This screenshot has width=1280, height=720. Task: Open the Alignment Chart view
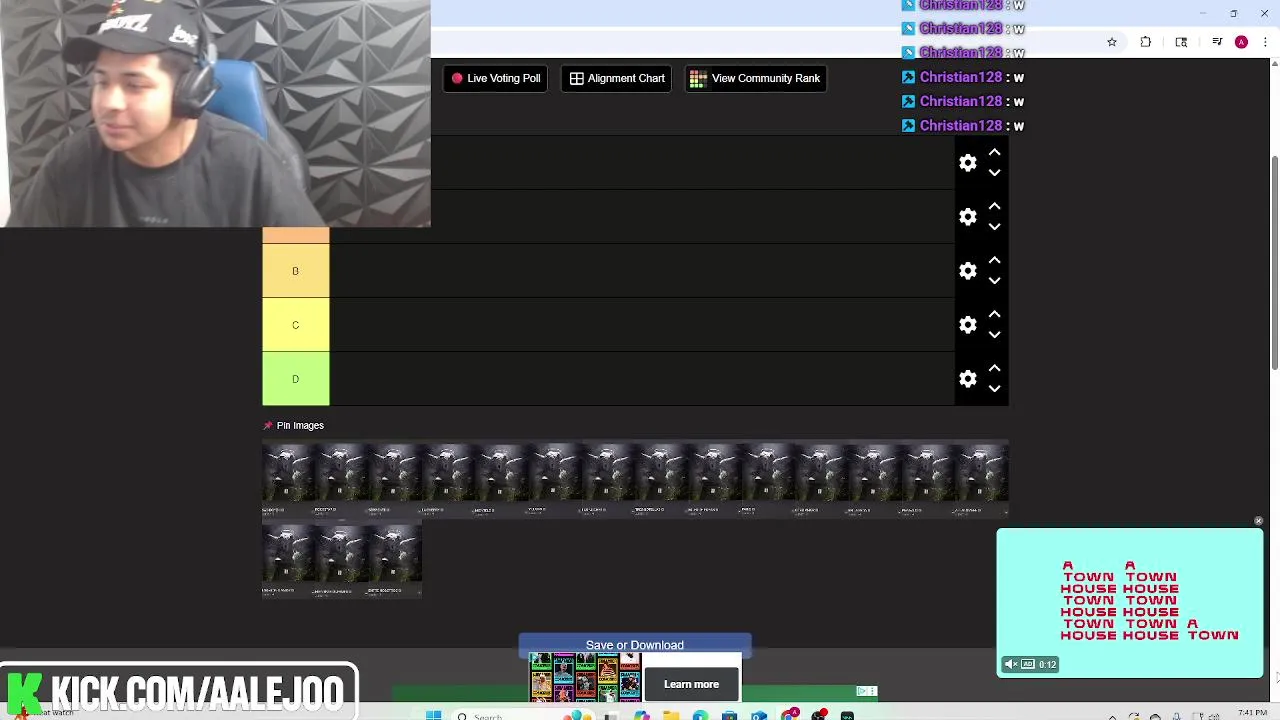[x=617, y=78]
